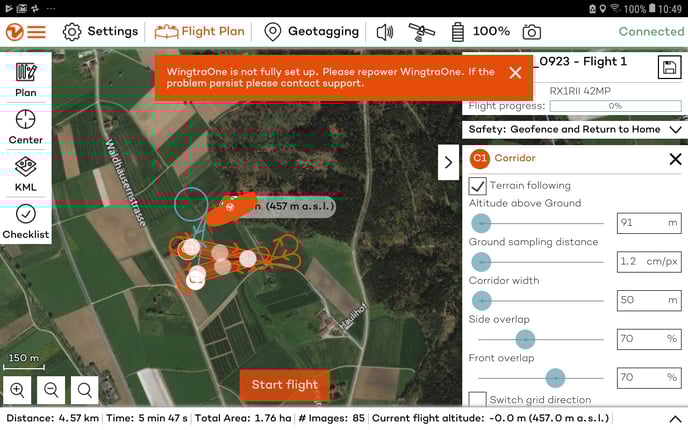Viewport: 688px width, 430px height.
Task: Expand the bottom status bar chevron
Action: click(x=674, y=418)
